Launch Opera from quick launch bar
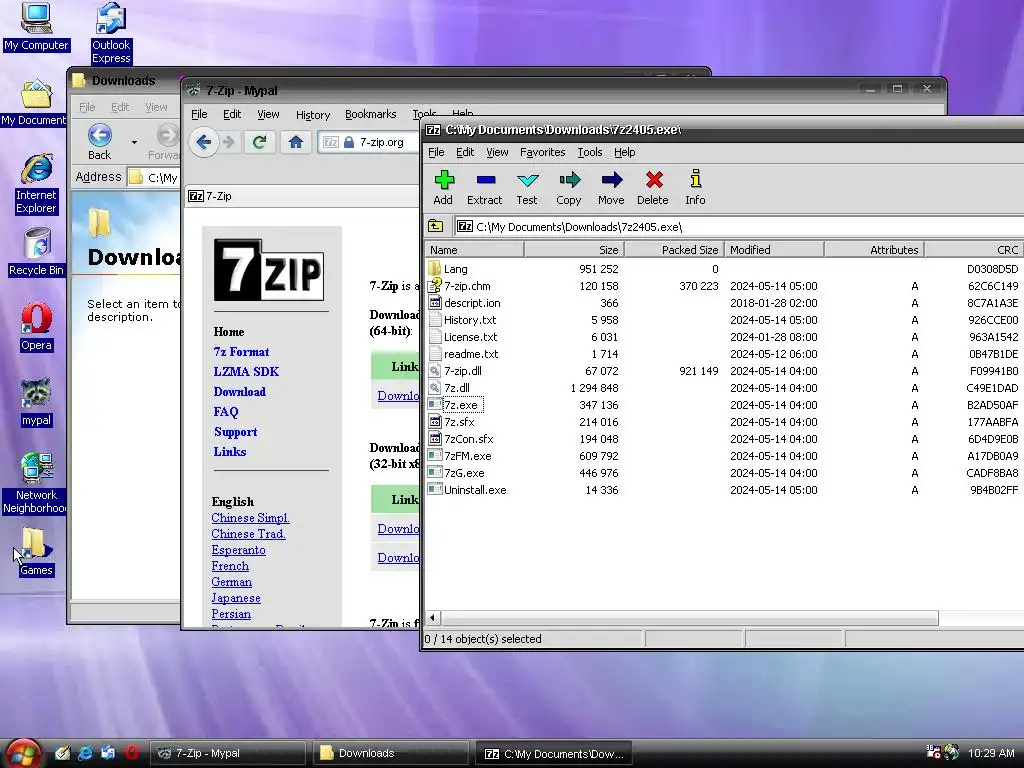 132,753
